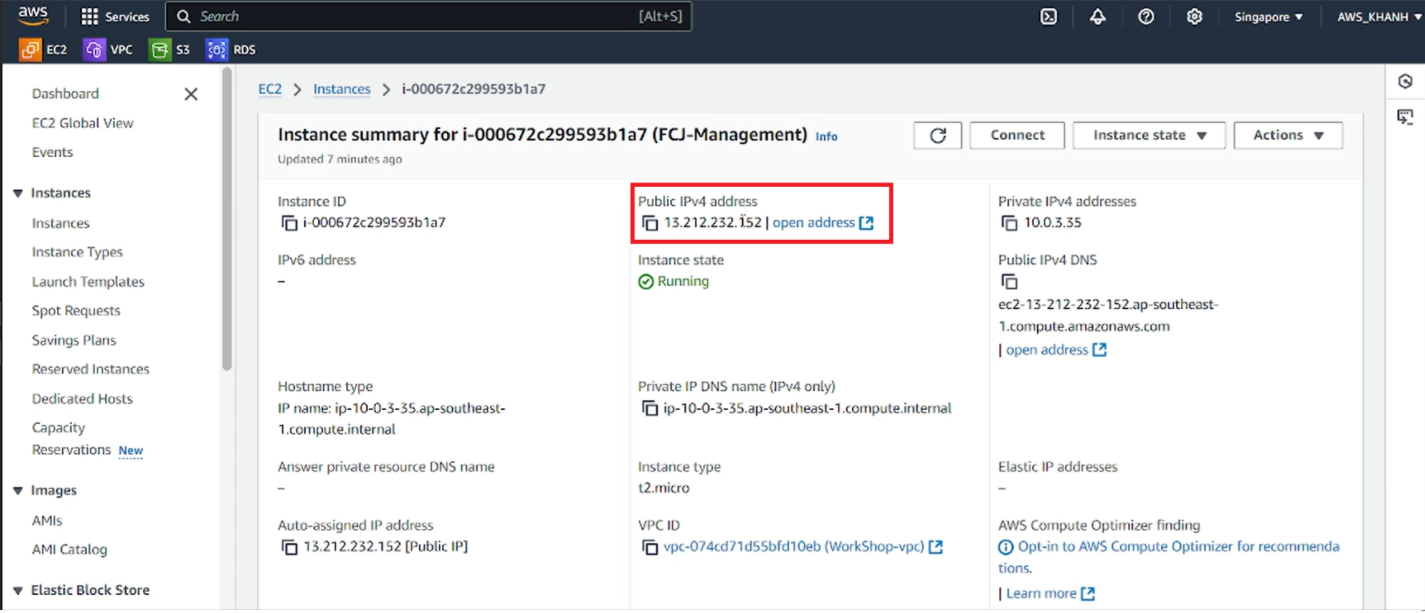Open the VPC favorite shortcut
The image size is (1425, 613).
pos(108,49)
